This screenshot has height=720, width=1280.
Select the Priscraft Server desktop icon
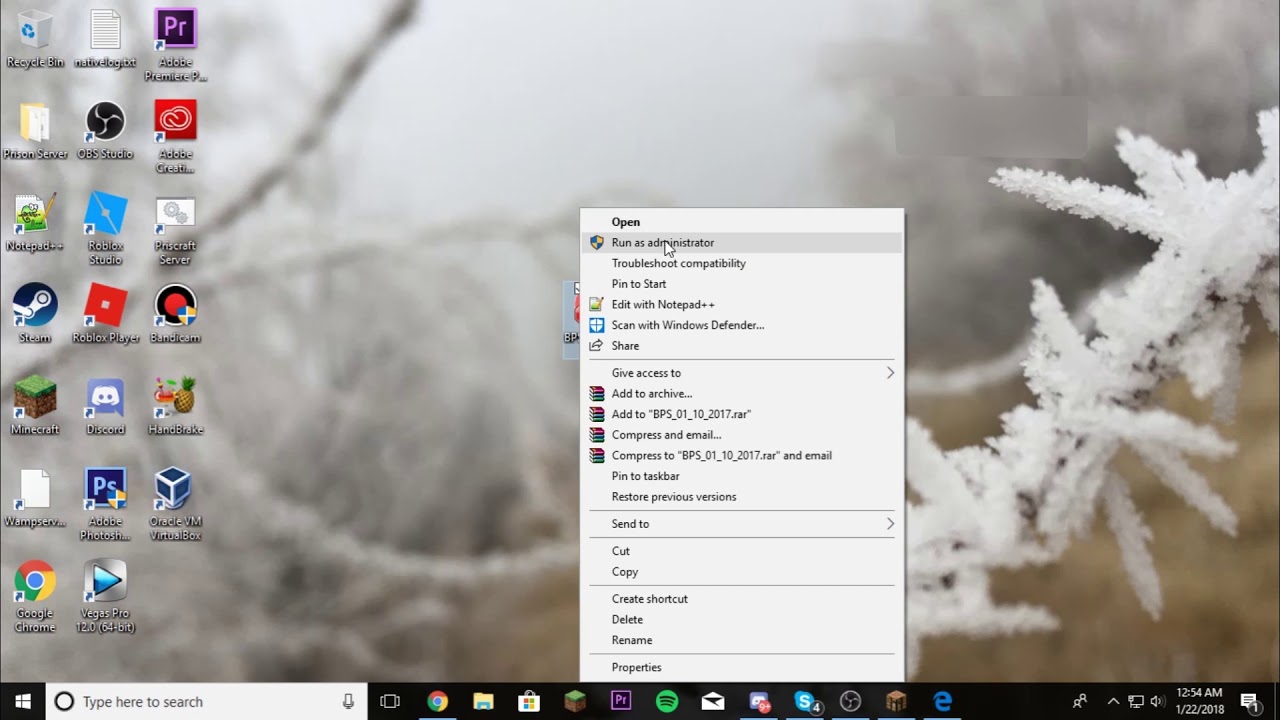(x=175, y=229)
